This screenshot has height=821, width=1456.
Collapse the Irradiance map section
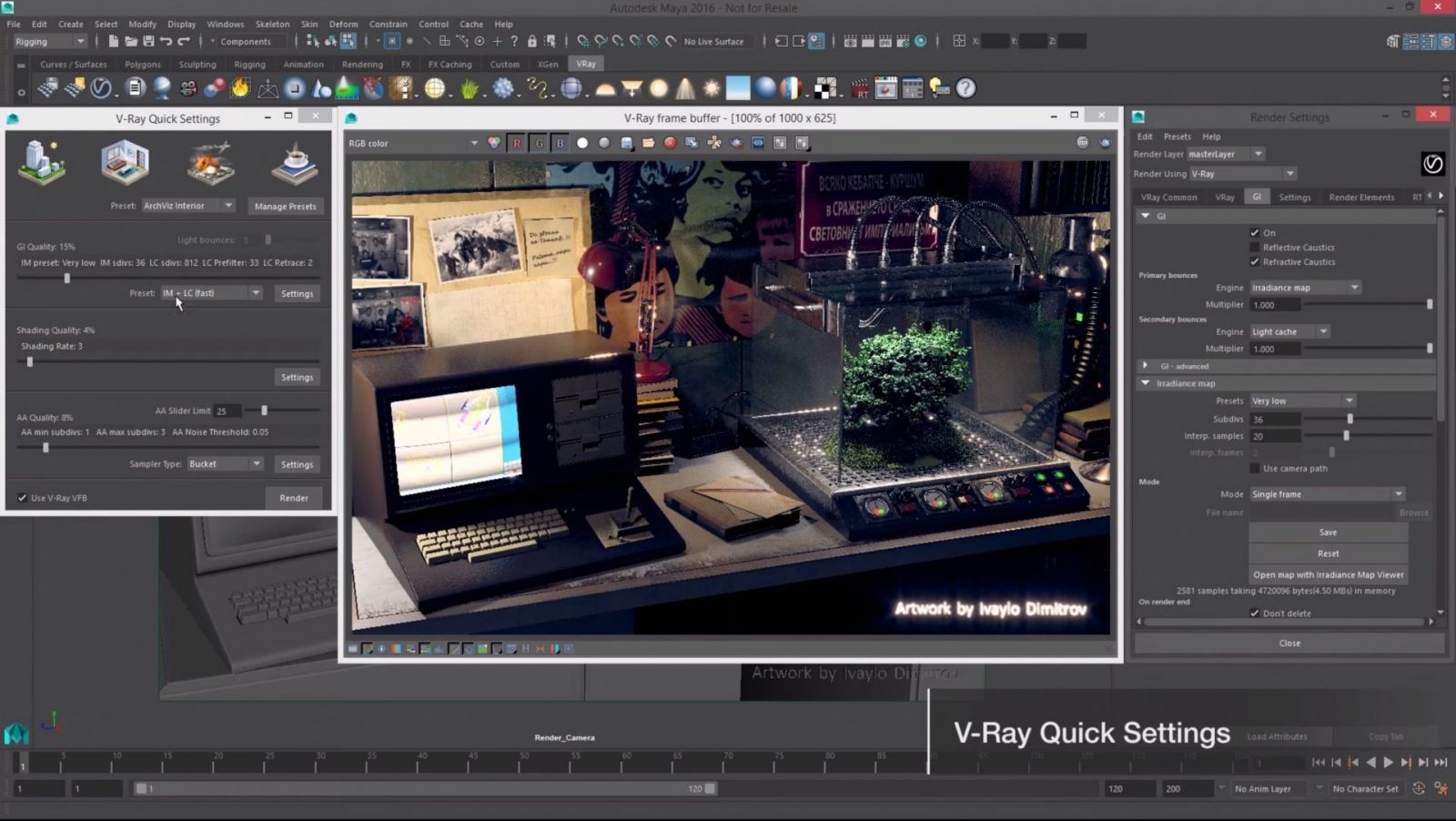1146,383
